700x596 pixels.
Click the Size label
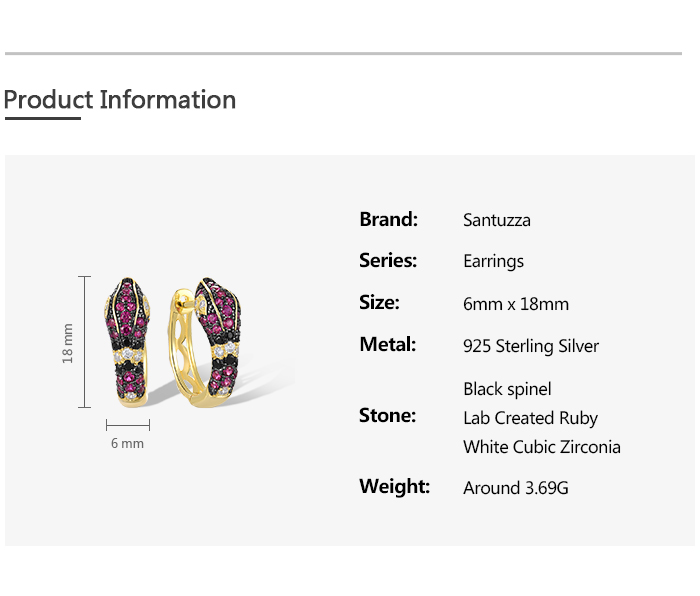coord(379,303)
